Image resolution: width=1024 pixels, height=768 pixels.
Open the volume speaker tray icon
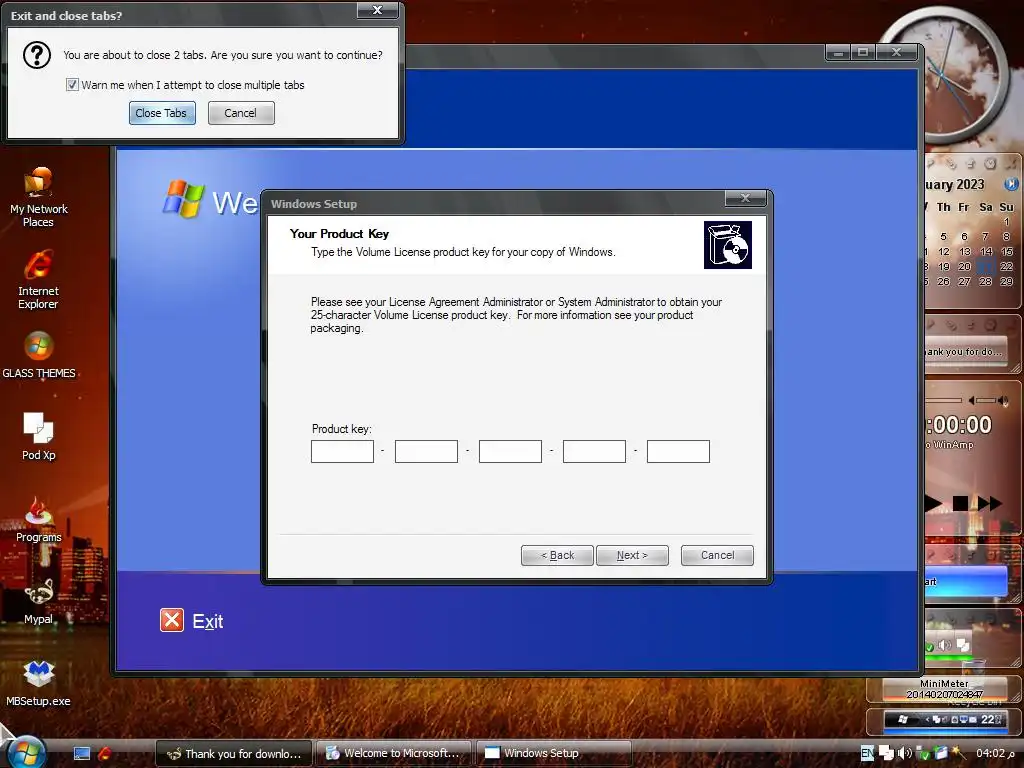(904, 754)
